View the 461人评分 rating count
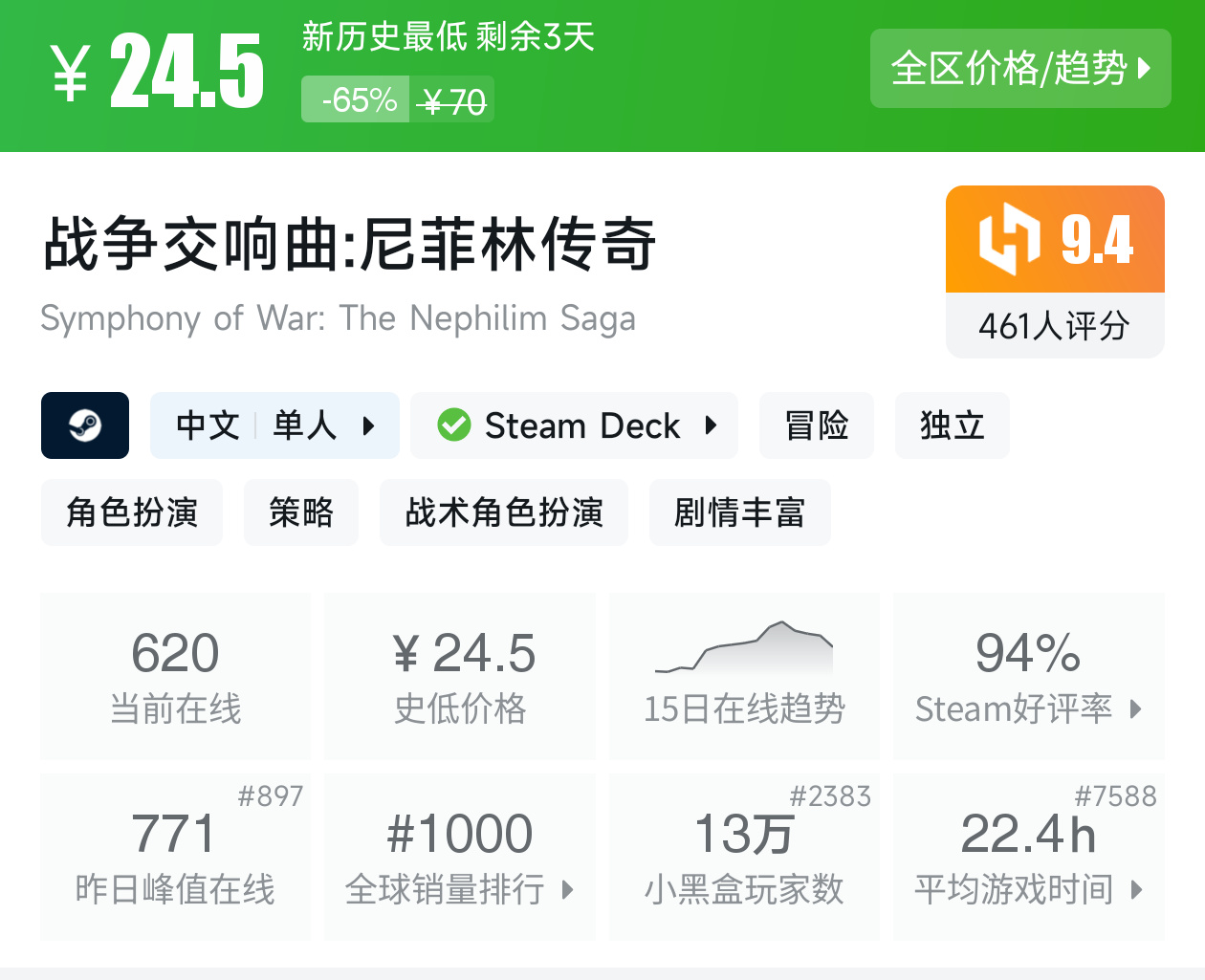 (x=1054, y=326)
